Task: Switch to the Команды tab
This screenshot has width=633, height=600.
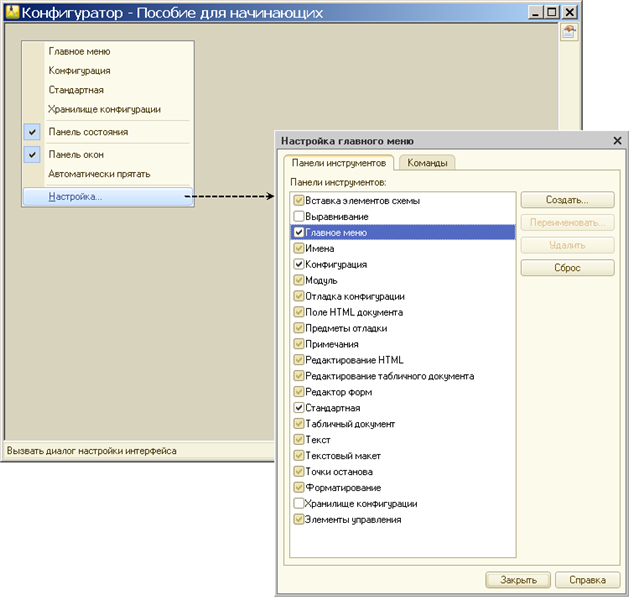Action: pos(426,163)
